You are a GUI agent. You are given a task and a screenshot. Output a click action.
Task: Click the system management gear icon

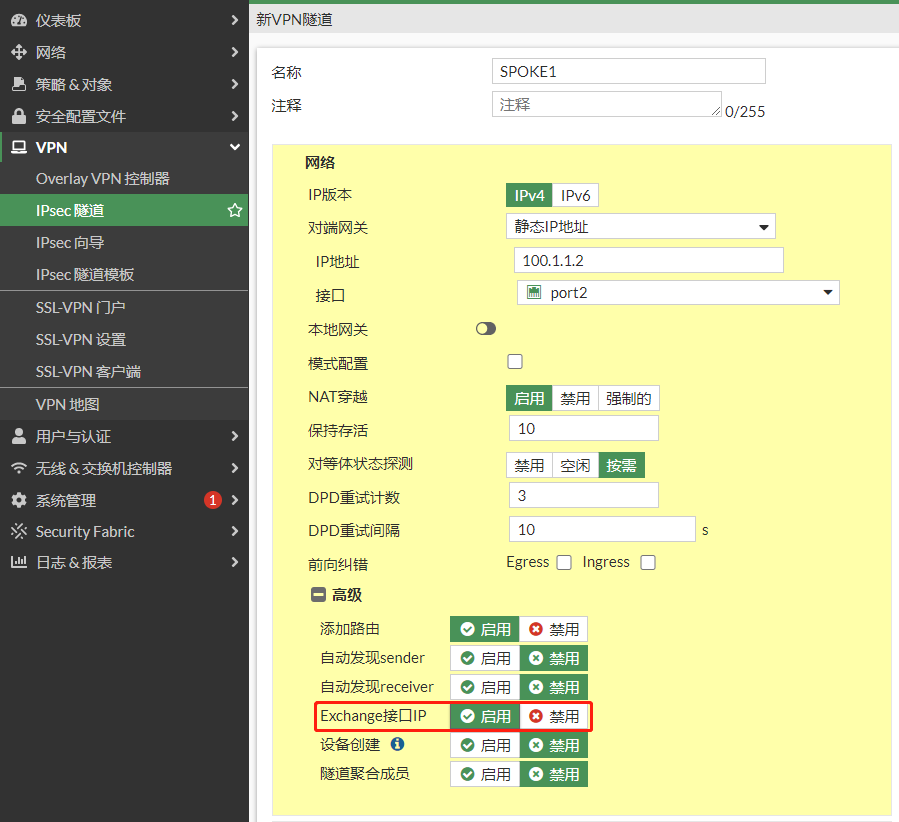18,500
